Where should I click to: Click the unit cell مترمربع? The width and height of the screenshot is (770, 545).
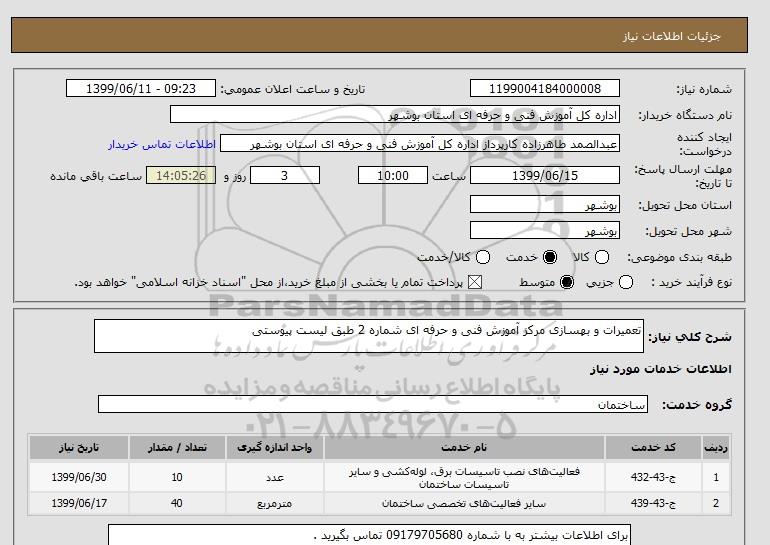275,504
